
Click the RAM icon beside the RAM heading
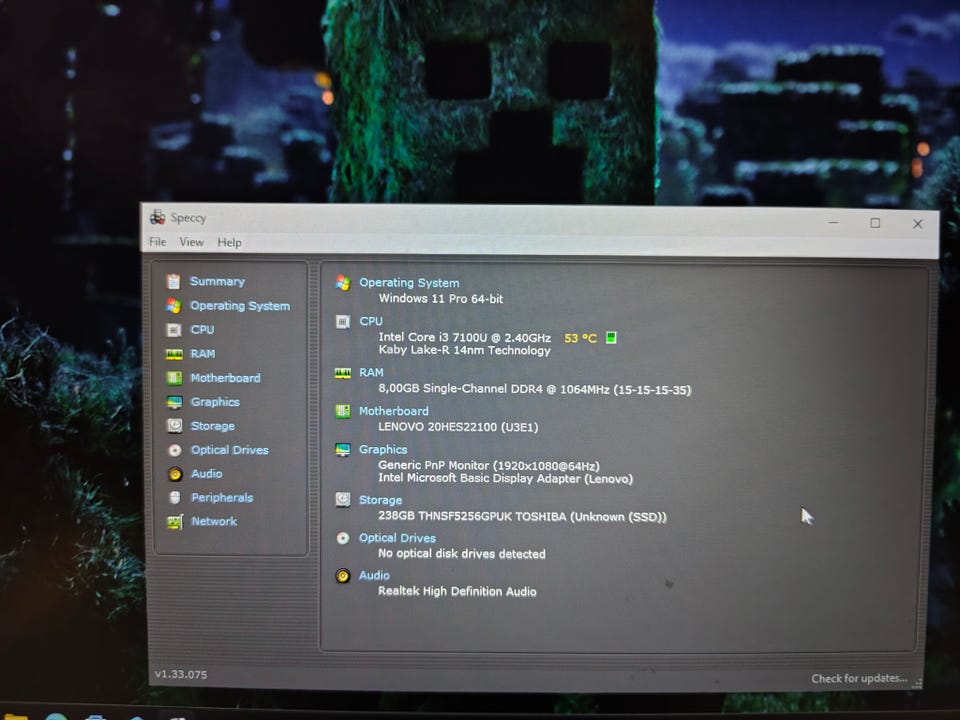tap(343, 373)
